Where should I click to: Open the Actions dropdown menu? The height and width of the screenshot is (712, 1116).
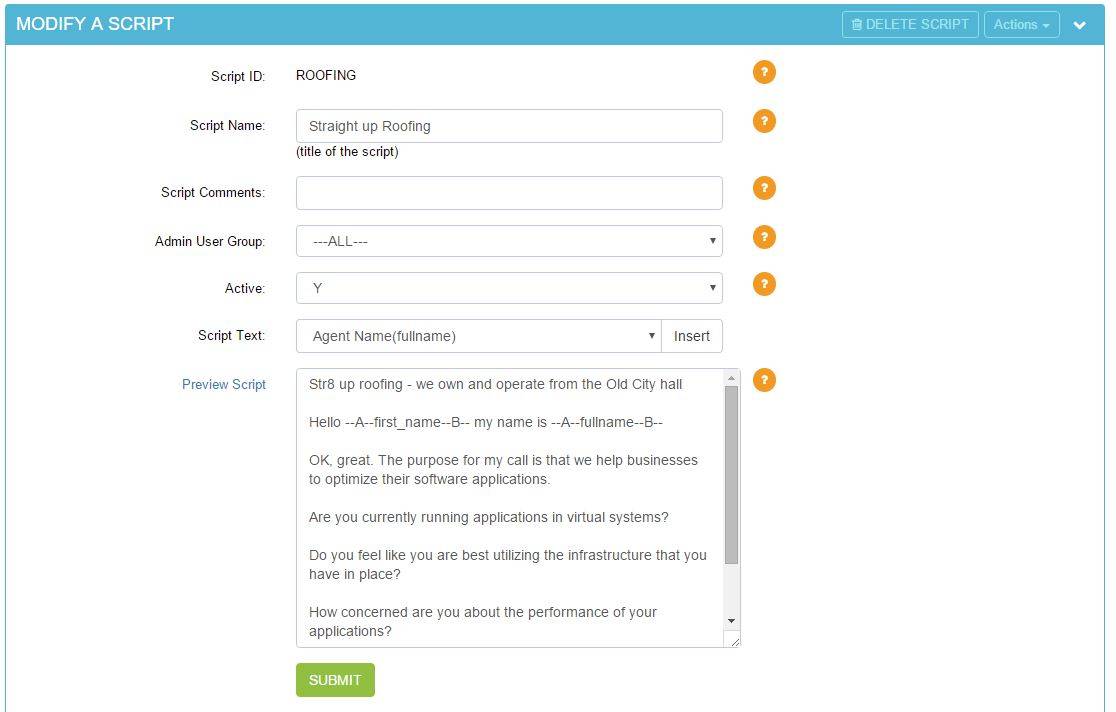[1021, 24]
